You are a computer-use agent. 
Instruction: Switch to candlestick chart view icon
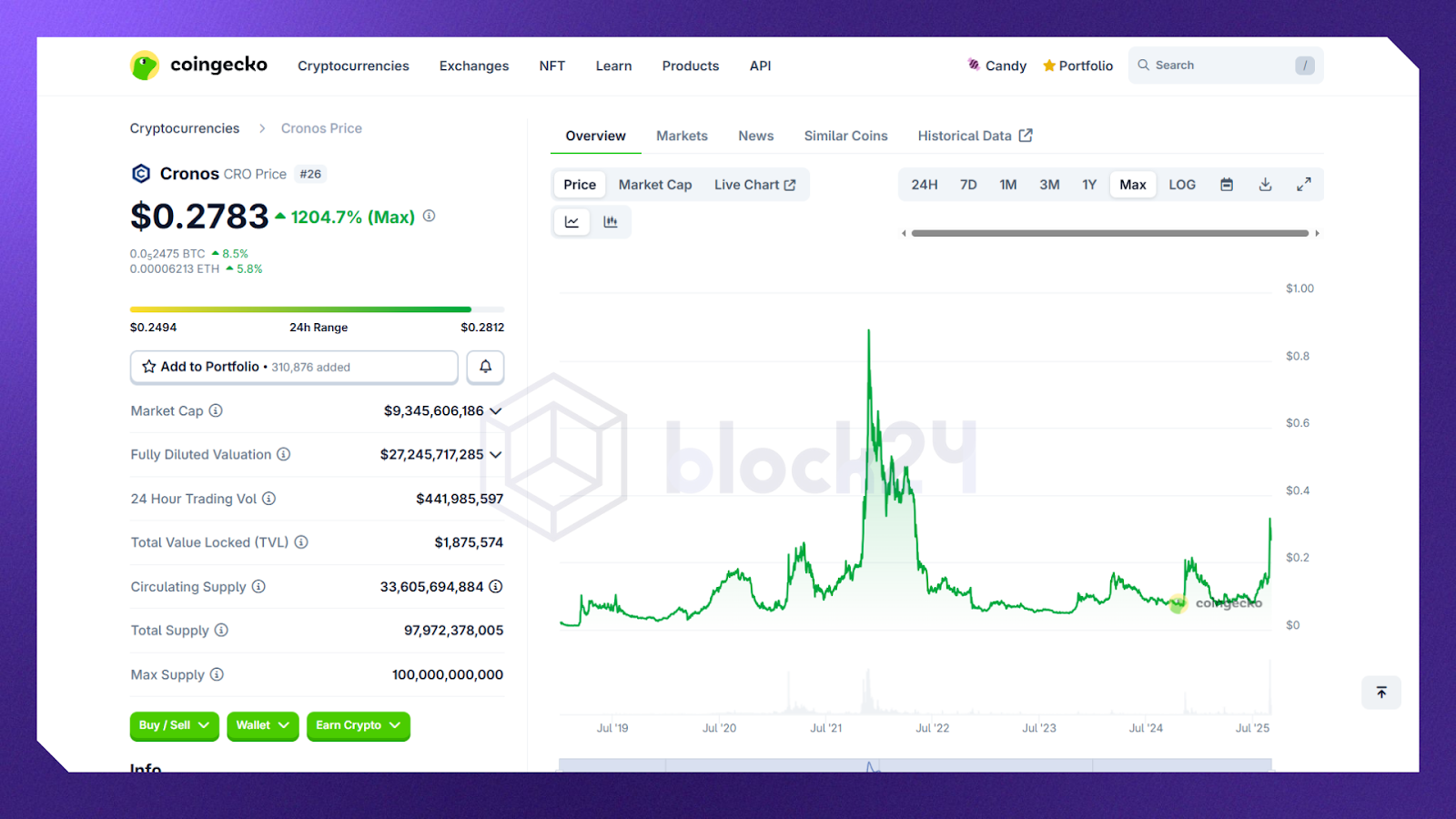point(611,221)
